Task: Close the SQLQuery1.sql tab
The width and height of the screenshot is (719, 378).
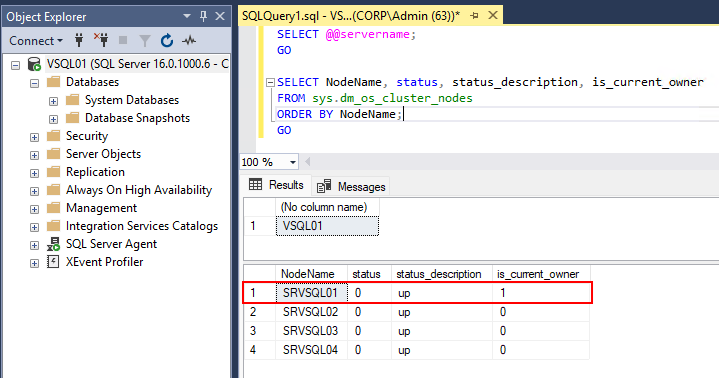Action: [x=493, y=15]
